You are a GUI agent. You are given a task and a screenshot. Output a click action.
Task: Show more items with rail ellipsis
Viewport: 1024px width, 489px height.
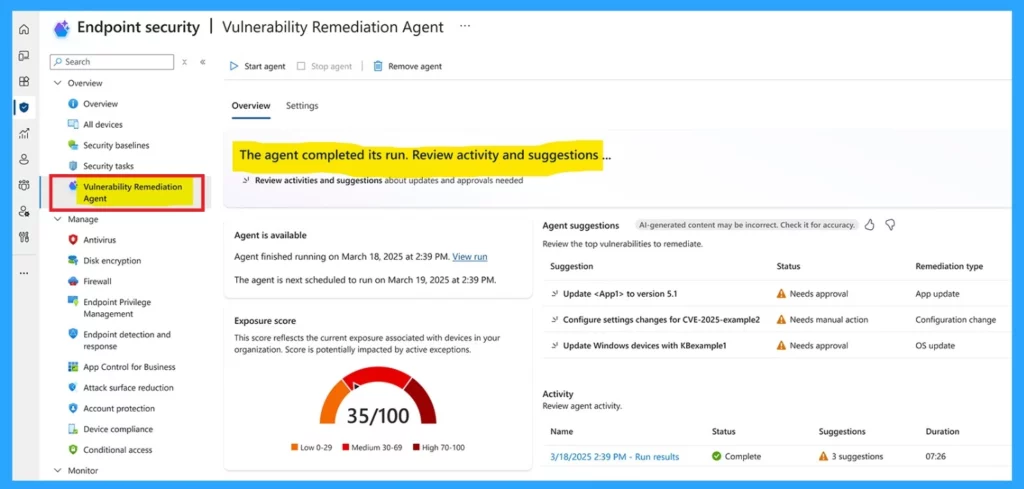click(x=24, y=273)
